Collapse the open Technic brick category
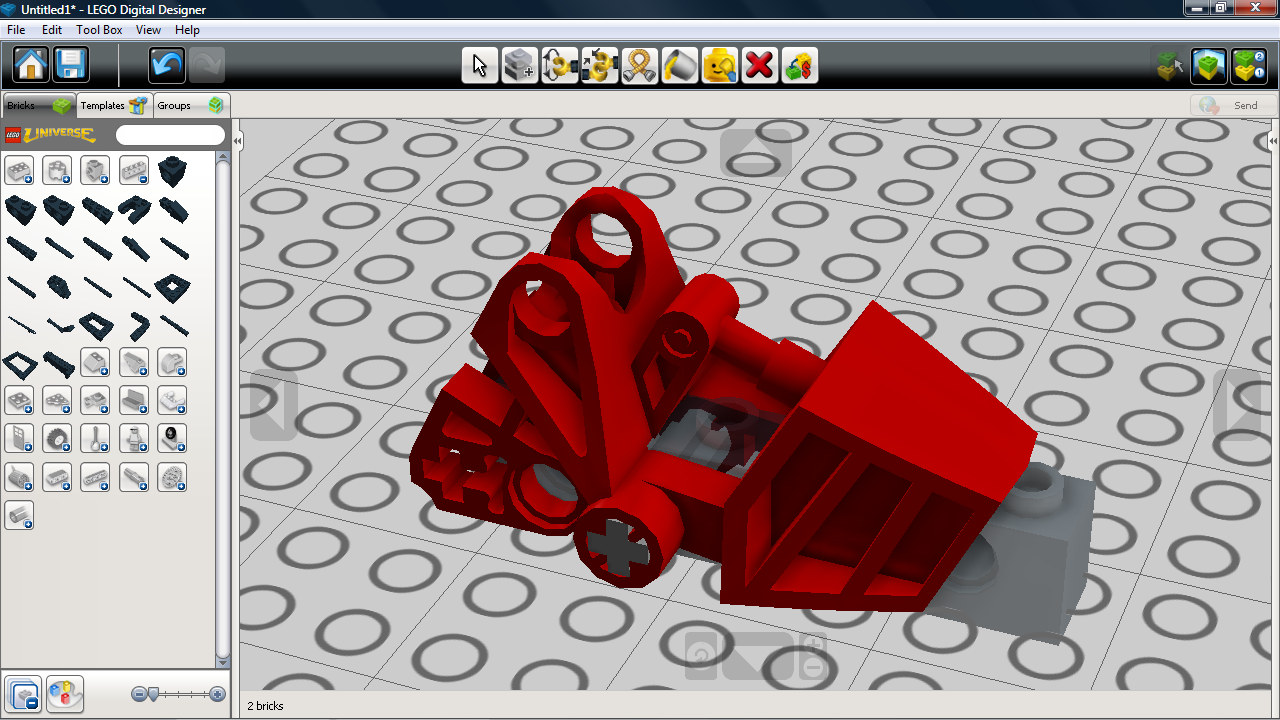The width and height of the screenshot is (1280, 720). pyautogui.click(x=134, y=170)
